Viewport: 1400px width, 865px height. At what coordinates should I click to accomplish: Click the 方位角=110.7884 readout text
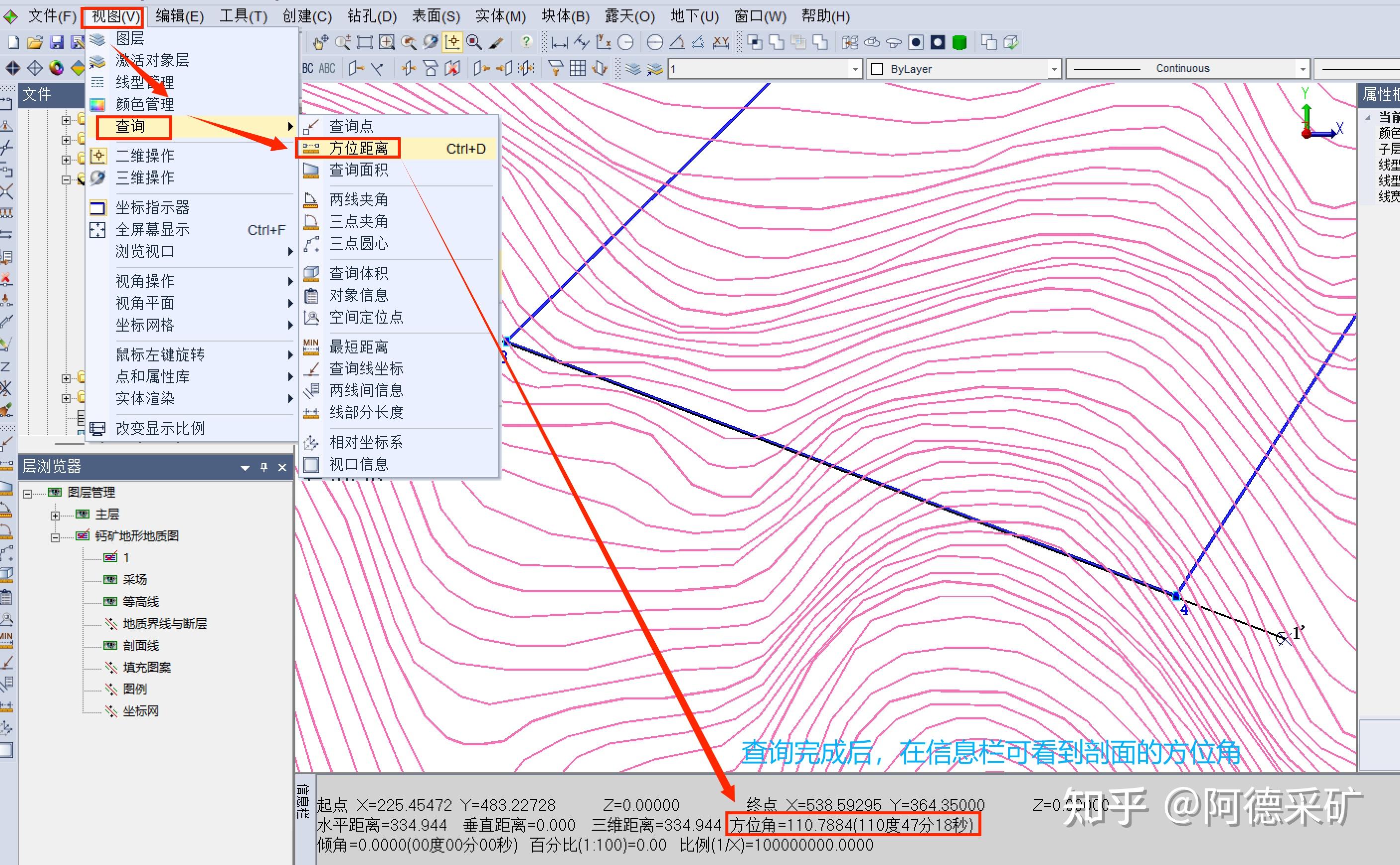852,825
